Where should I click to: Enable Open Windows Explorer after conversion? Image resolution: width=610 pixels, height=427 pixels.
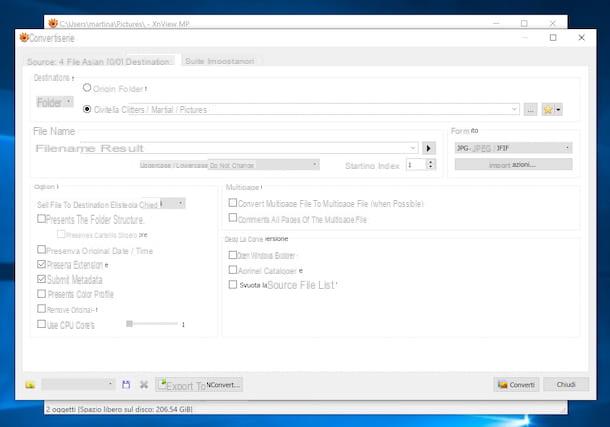click(232, 255)
